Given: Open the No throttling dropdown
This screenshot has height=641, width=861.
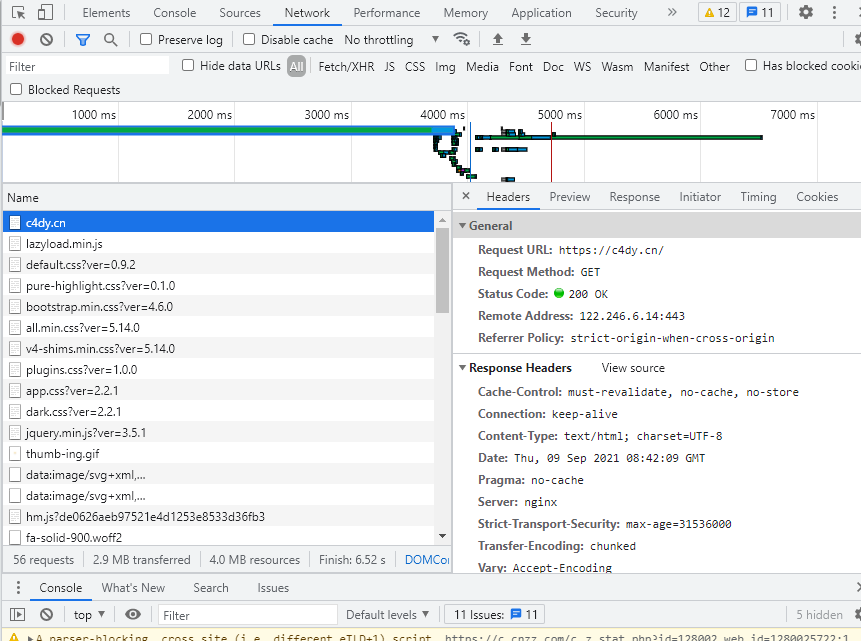Looking at the screenshot, I should tap(391, 39).
